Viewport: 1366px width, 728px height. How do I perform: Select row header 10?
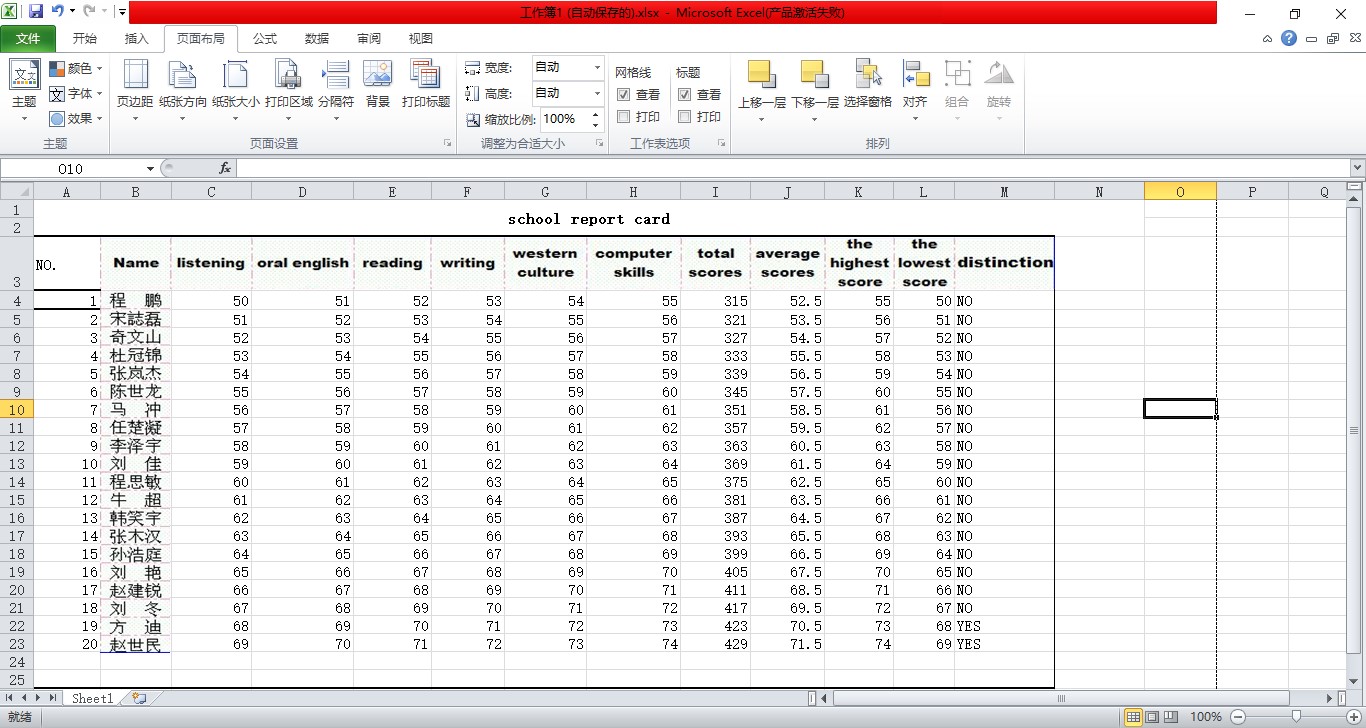pos(16,409)
